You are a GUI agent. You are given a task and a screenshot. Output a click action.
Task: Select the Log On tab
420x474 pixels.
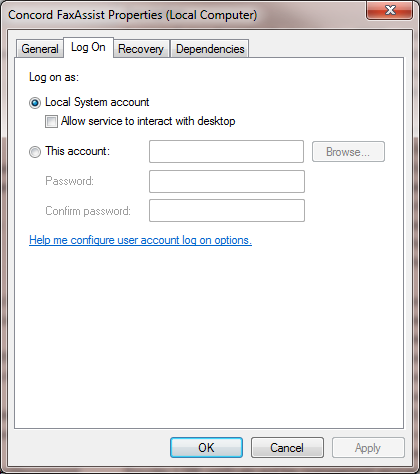point(88,47)
